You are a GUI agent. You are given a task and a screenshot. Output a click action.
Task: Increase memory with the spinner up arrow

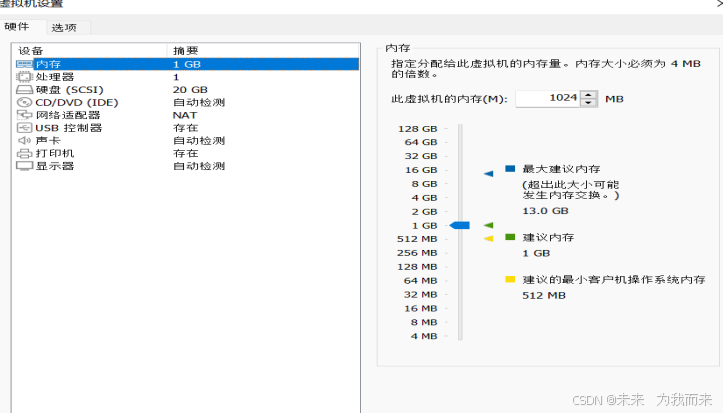[588, 94]
